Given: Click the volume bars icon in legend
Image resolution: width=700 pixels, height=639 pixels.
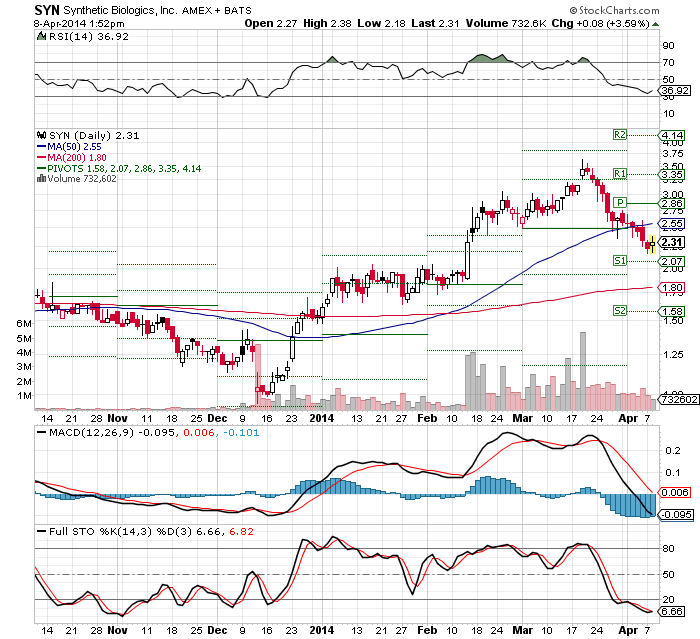Looking at the screenshot, I should (41, 179).
